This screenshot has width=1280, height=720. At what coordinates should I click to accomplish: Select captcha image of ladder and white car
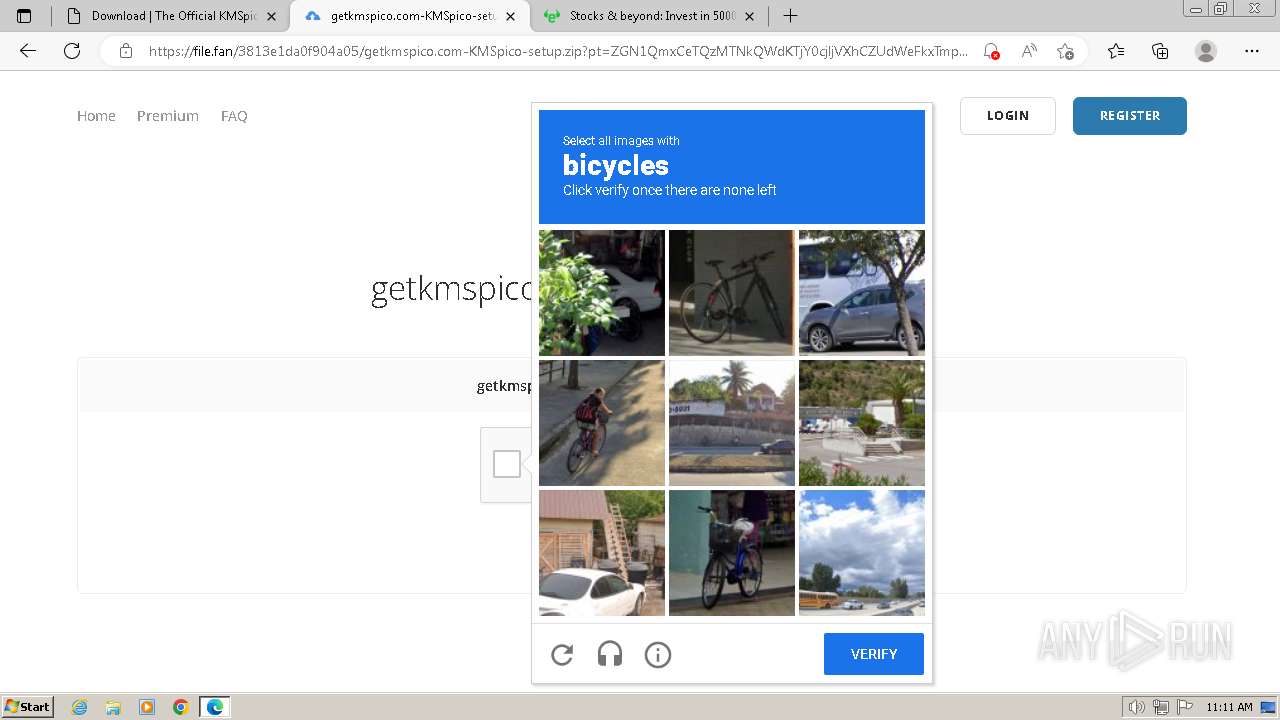602,553
